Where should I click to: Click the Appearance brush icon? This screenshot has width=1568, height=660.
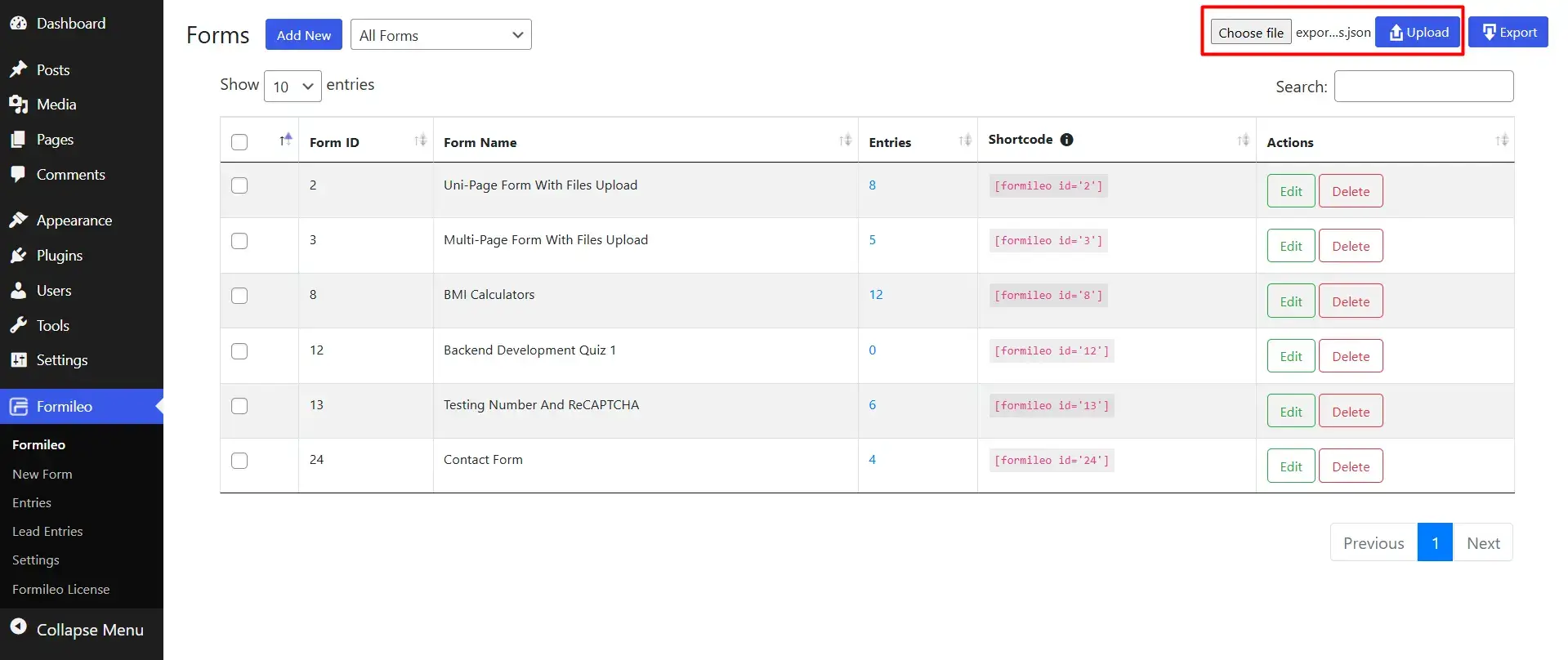(18, 221)
